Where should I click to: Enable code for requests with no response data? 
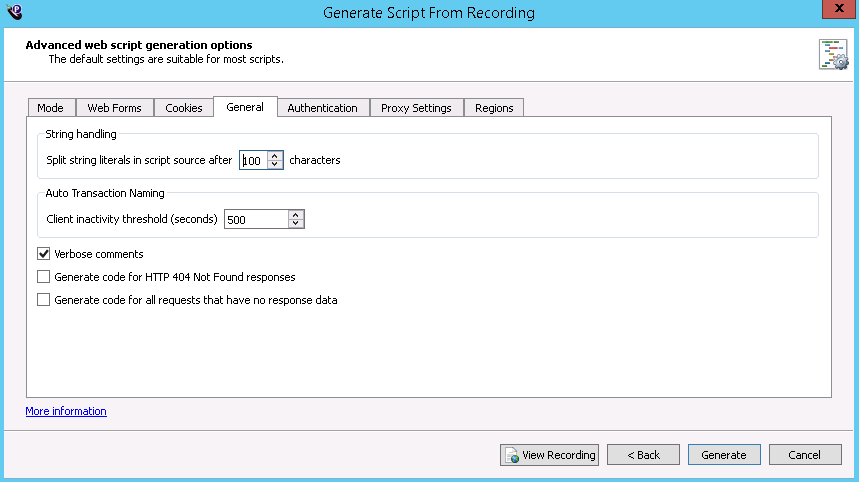[x=43, y=300]
